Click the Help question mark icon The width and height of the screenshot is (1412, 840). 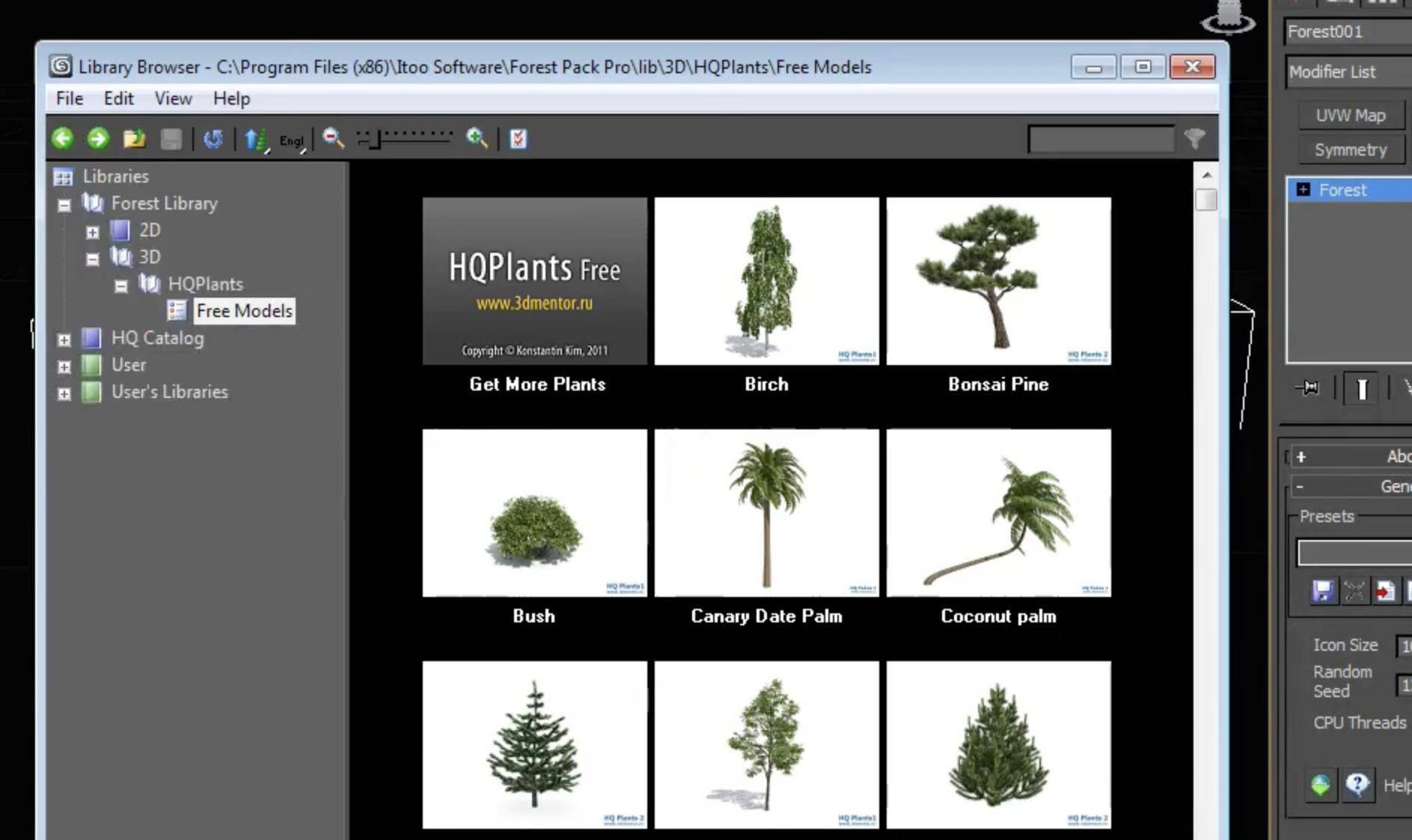[x=1357, y=785]
